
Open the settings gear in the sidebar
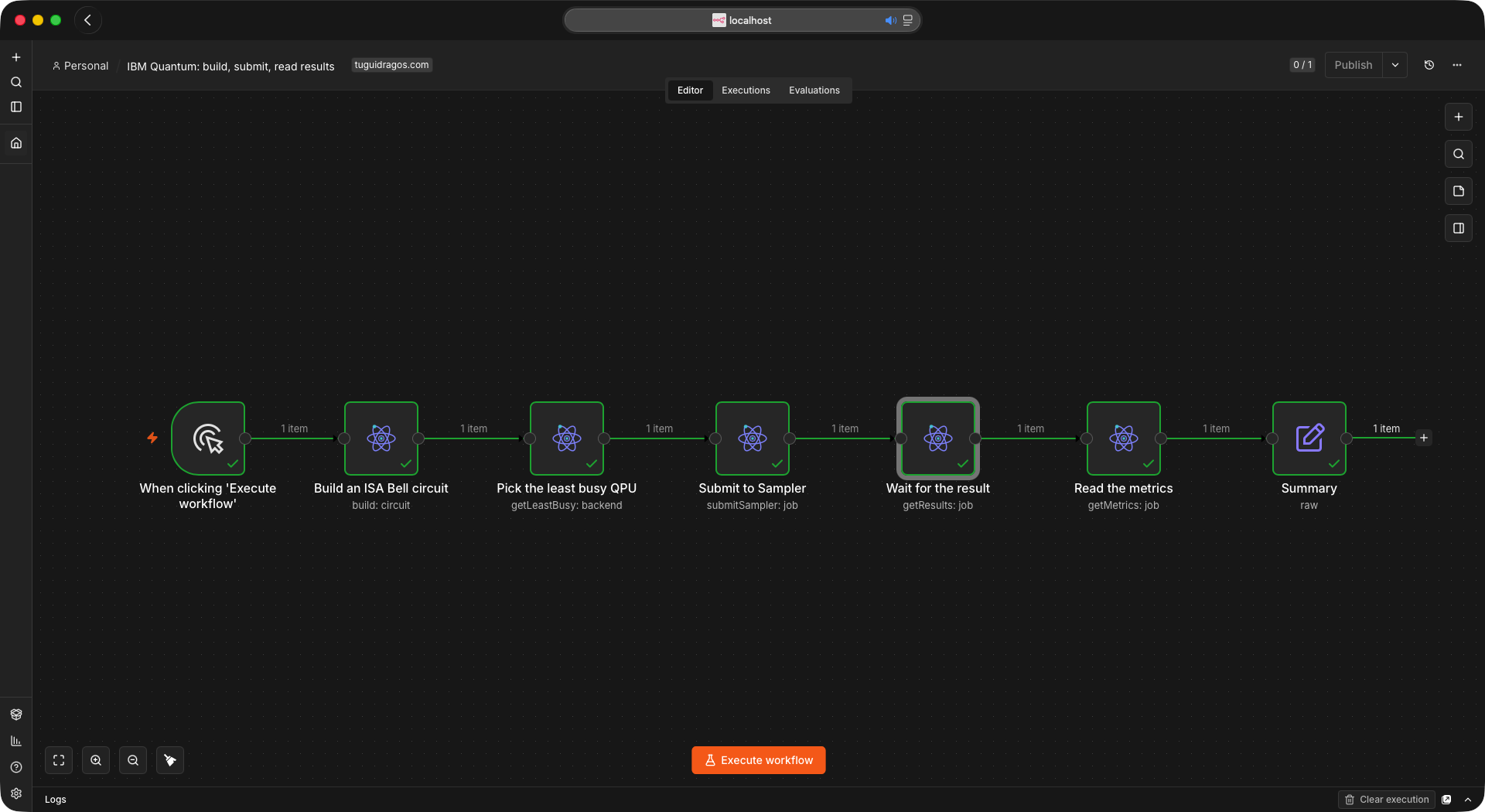pyautogui.click(x=16, y=793)
